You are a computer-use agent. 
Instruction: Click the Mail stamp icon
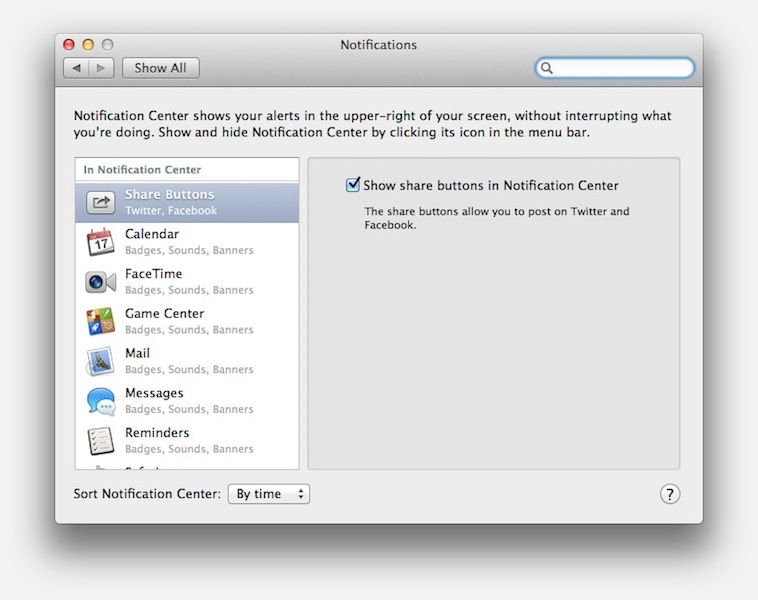[x=101, y=361]
